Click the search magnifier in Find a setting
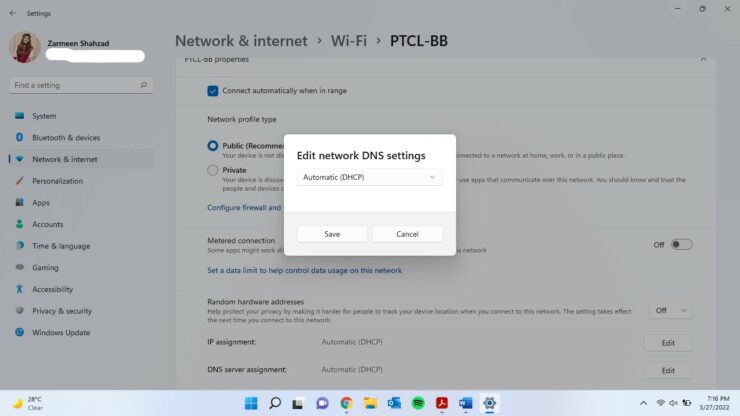The width and height of the screenshot is (740, 416). point(143,85)
